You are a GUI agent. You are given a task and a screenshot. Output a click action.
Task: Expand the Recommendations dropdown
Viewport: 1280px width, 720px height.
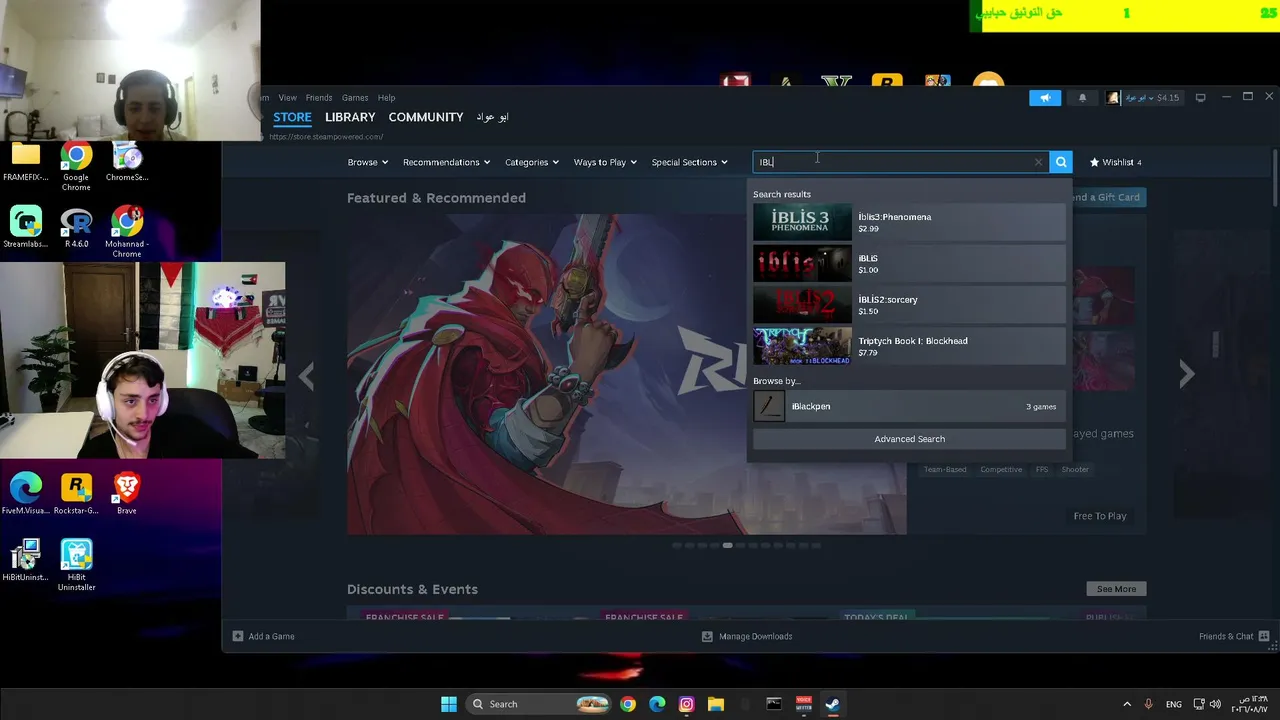[446, 162]
